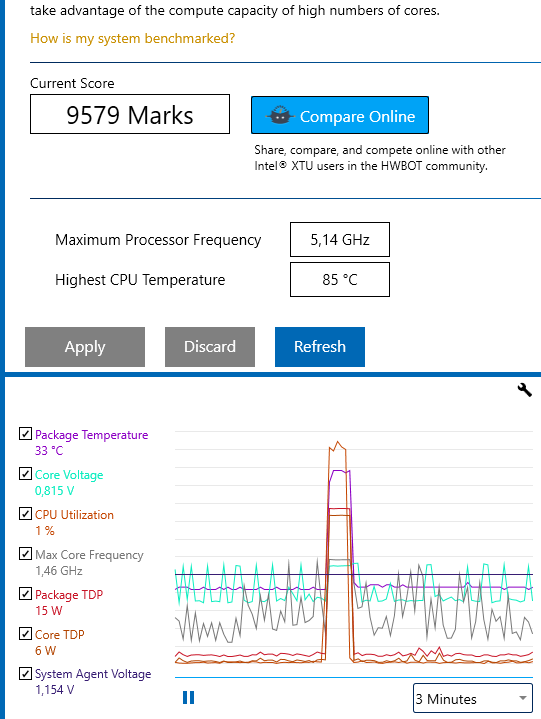This screenshot has width=541, height=719.
Task: Click the 33 °C package temperature reading
Action: point(49,451)
